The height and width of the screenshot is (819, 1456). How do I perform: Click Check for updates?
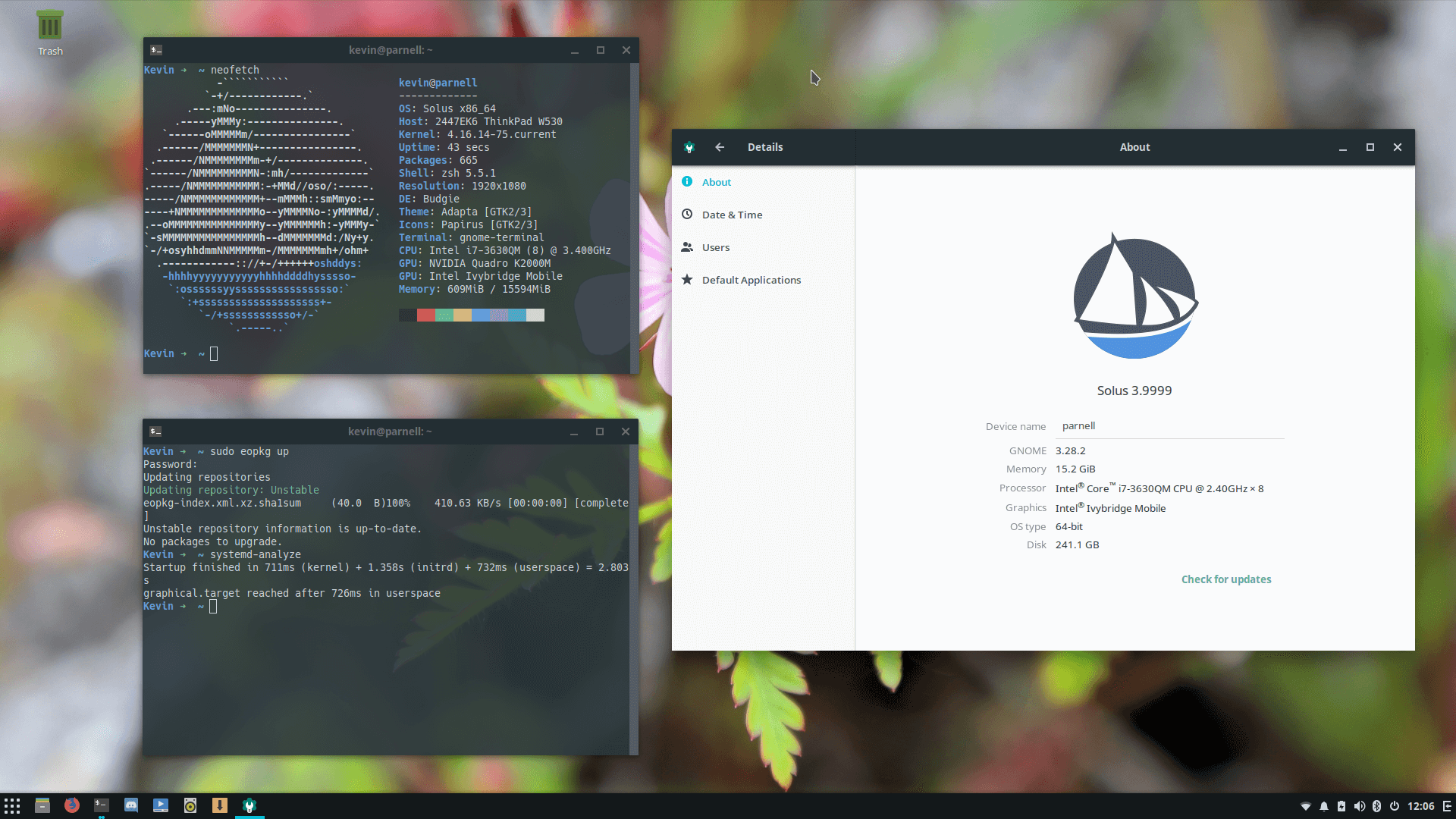(x=1226, y=579)
